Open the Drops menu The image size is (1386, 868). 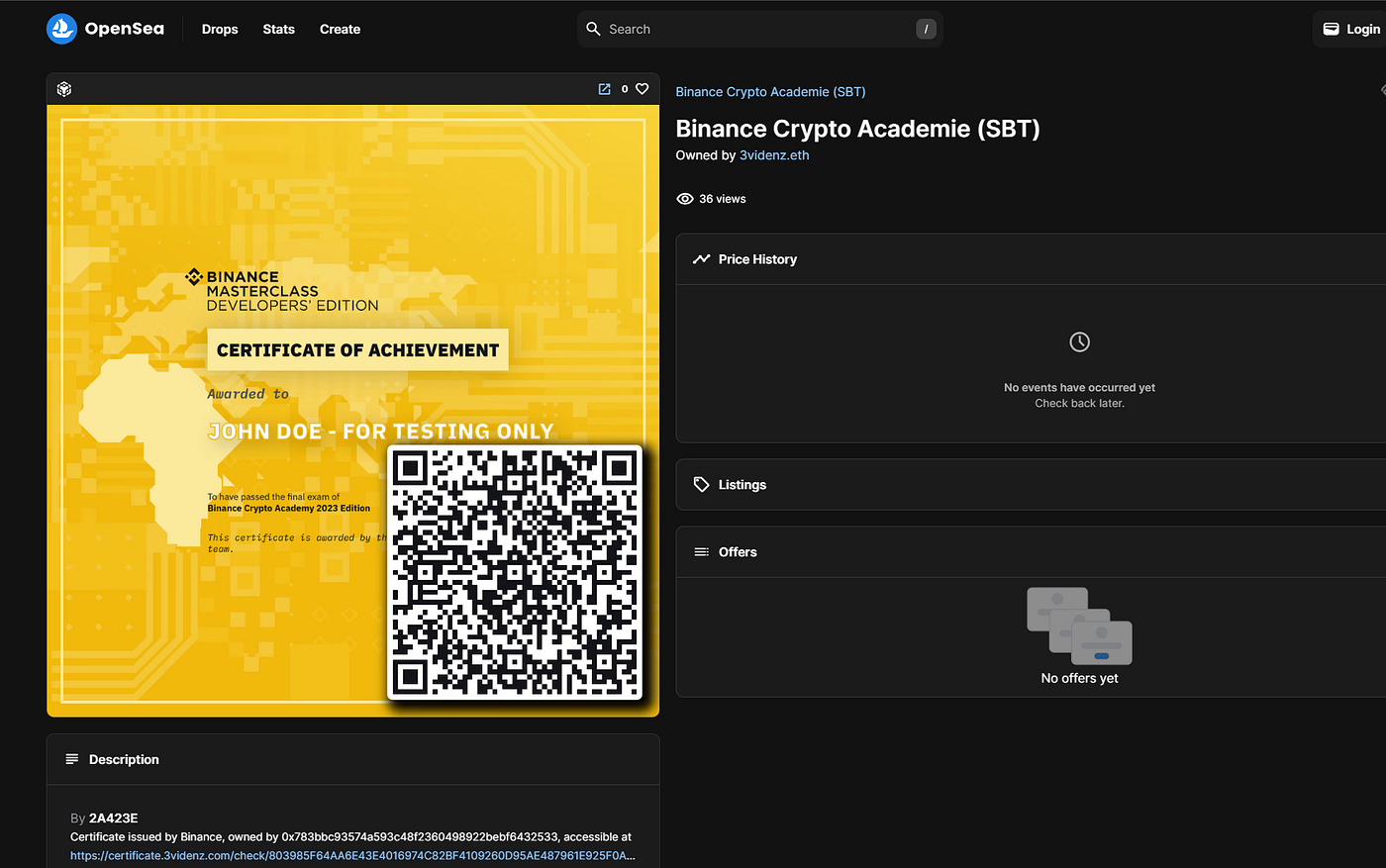pyautogui.click(x=220, y=30)
